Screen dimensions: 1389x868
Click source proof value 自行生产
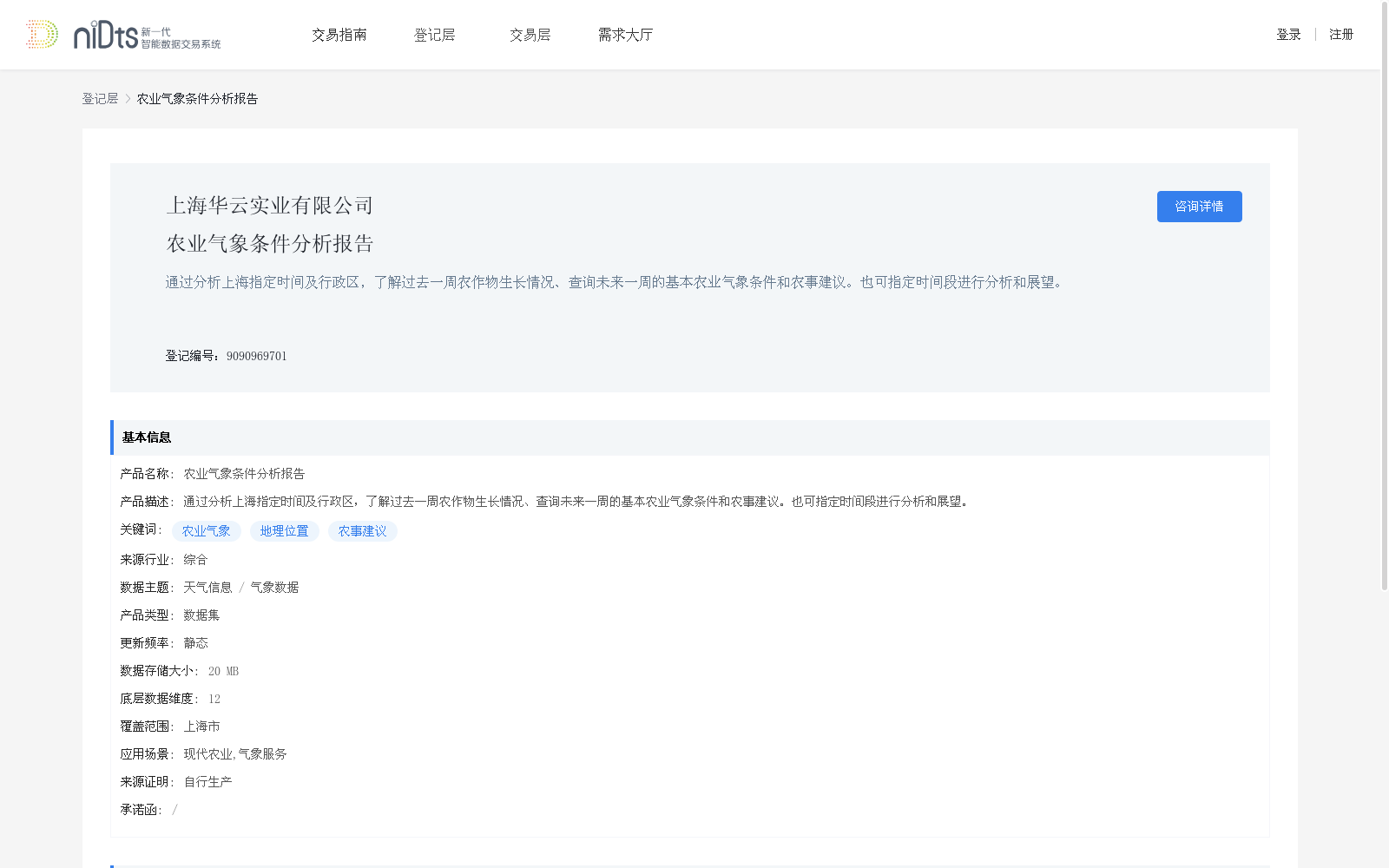click(x=207, y=782)
